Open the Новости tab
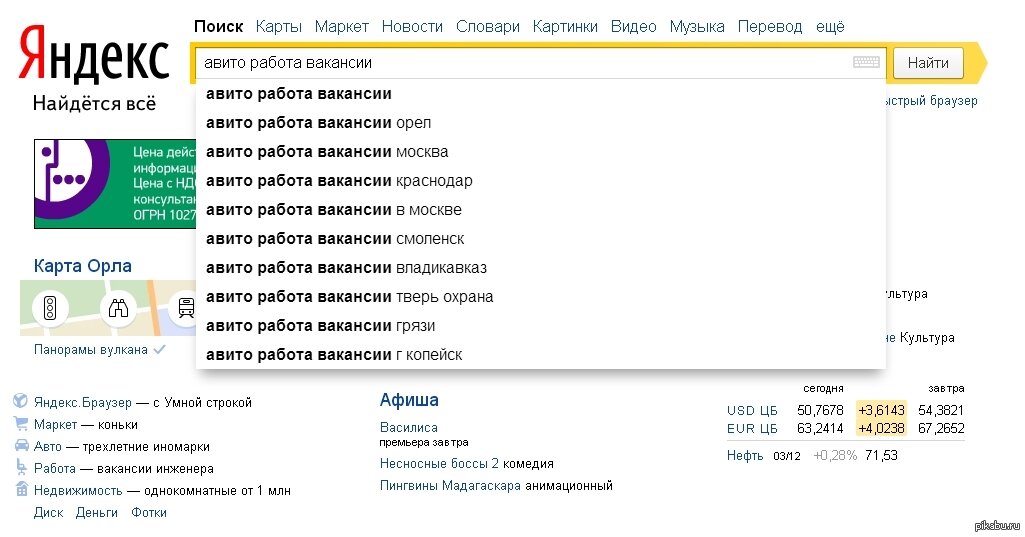 (412, 27)
